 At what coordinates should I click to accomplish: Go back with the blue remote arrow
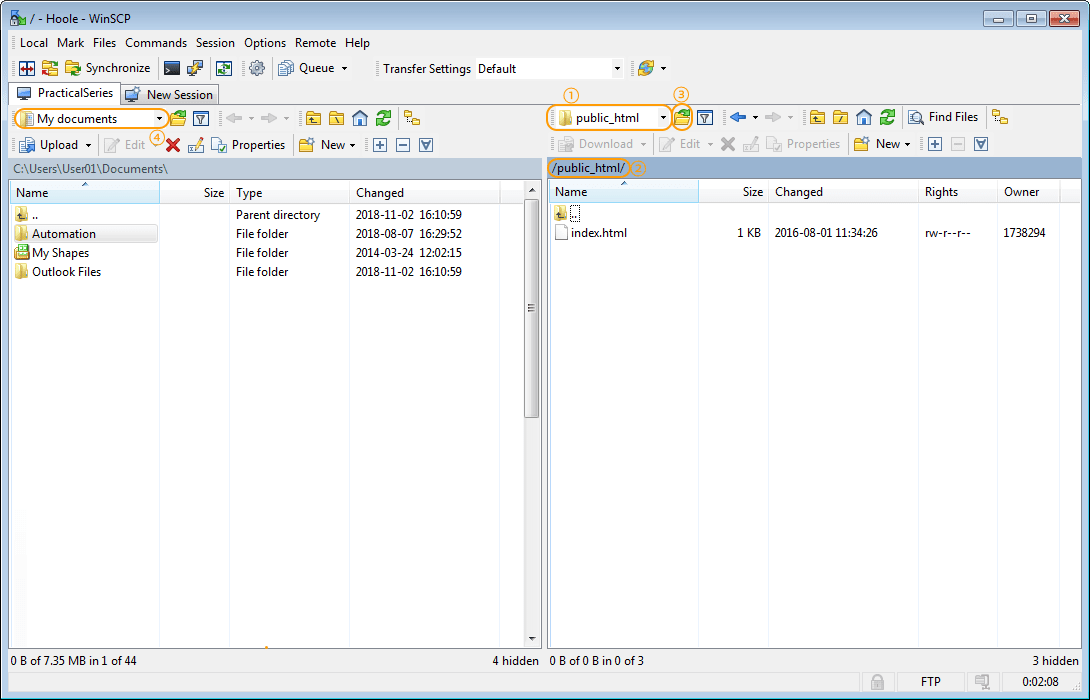738,117
